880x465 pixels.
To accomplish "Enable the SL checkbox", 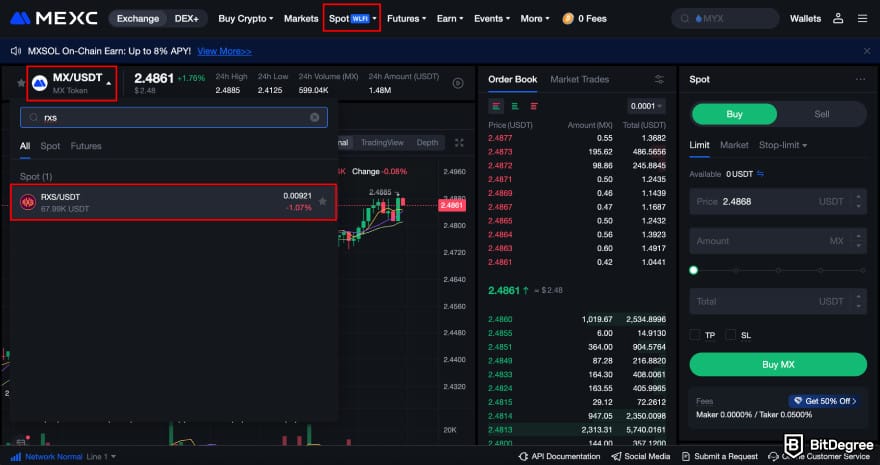I will [730, 335].
